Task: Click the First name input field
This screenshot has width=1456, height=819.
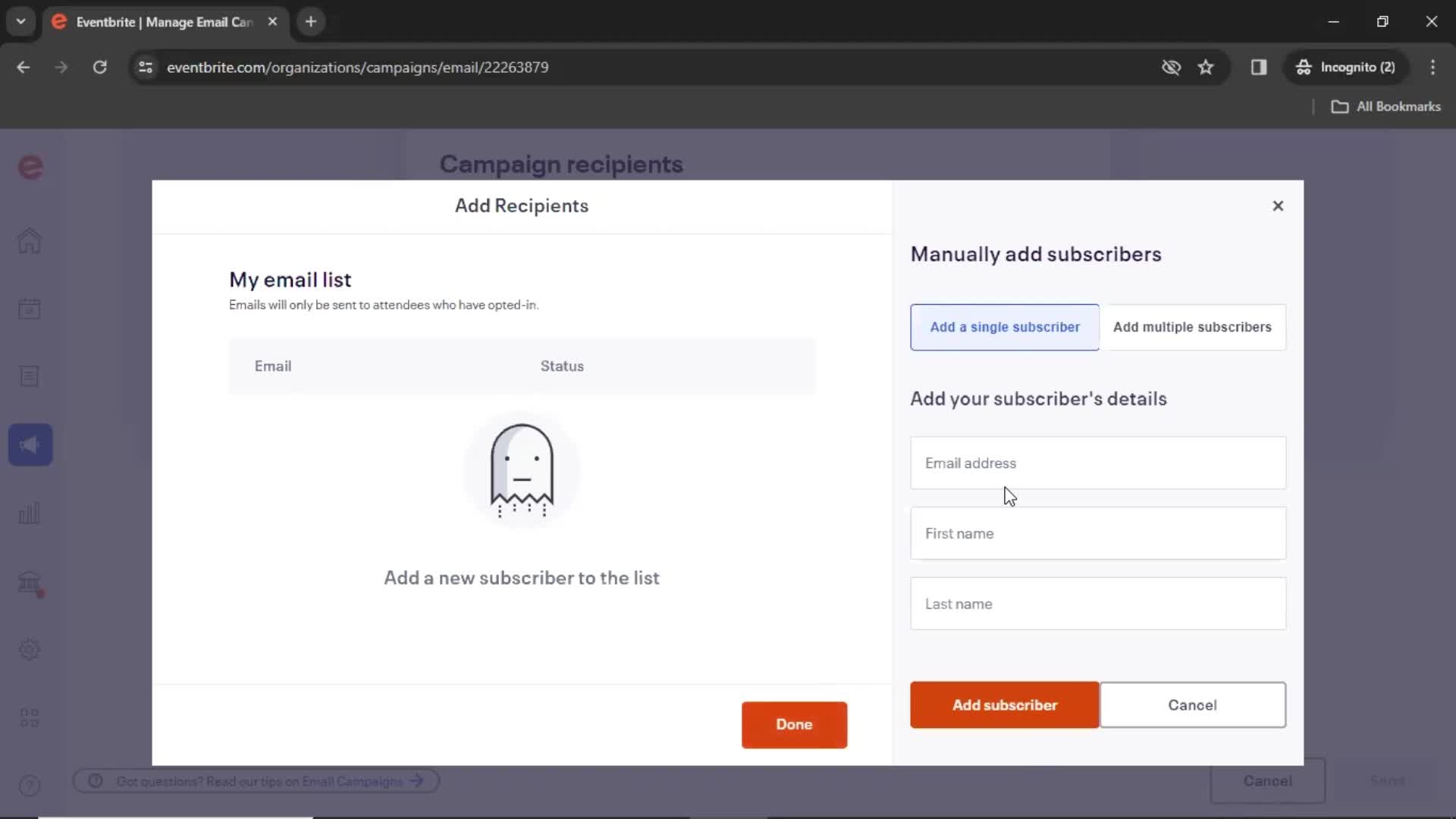Action: (1098, 533)
